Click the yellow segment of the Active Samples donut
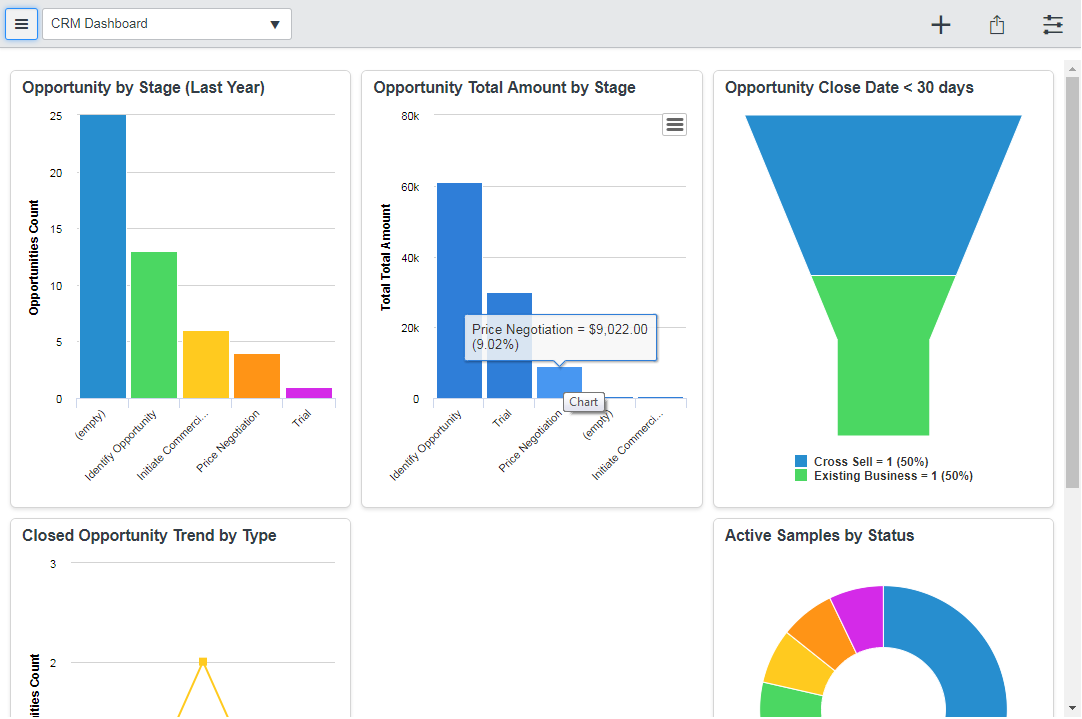The width and height of the screenshot is (1082, 719). (796, 666)
